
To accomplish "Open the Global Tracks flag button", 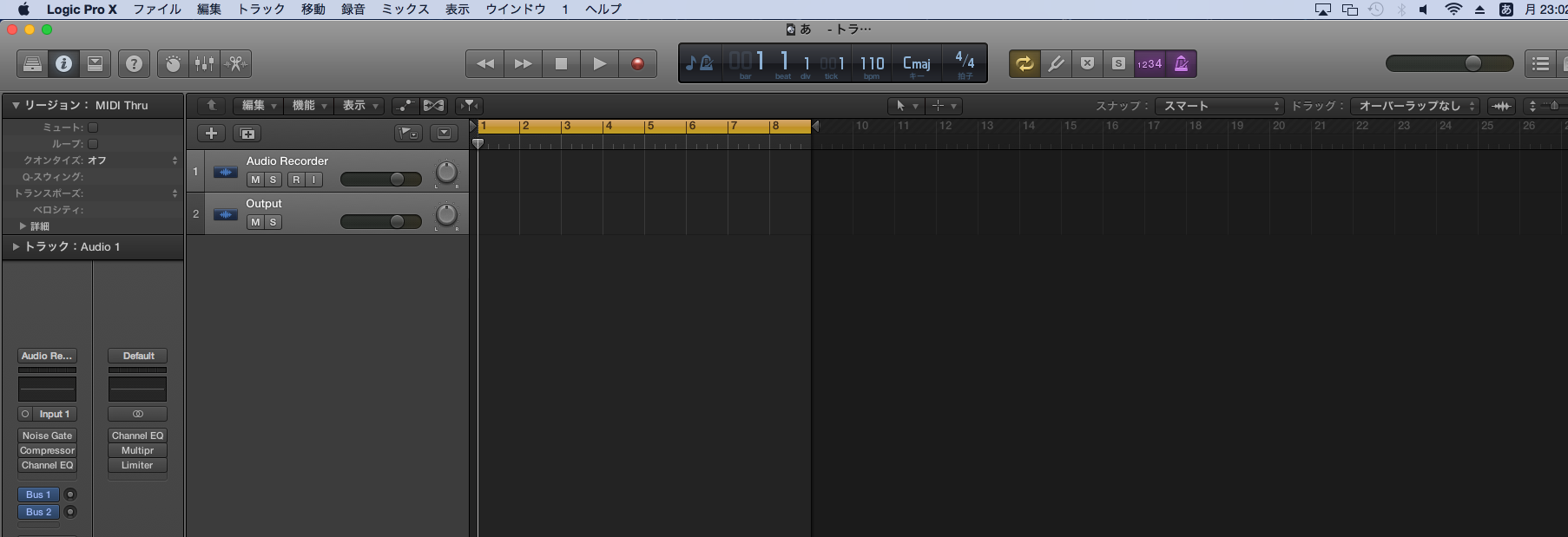I will coord(408,134).
